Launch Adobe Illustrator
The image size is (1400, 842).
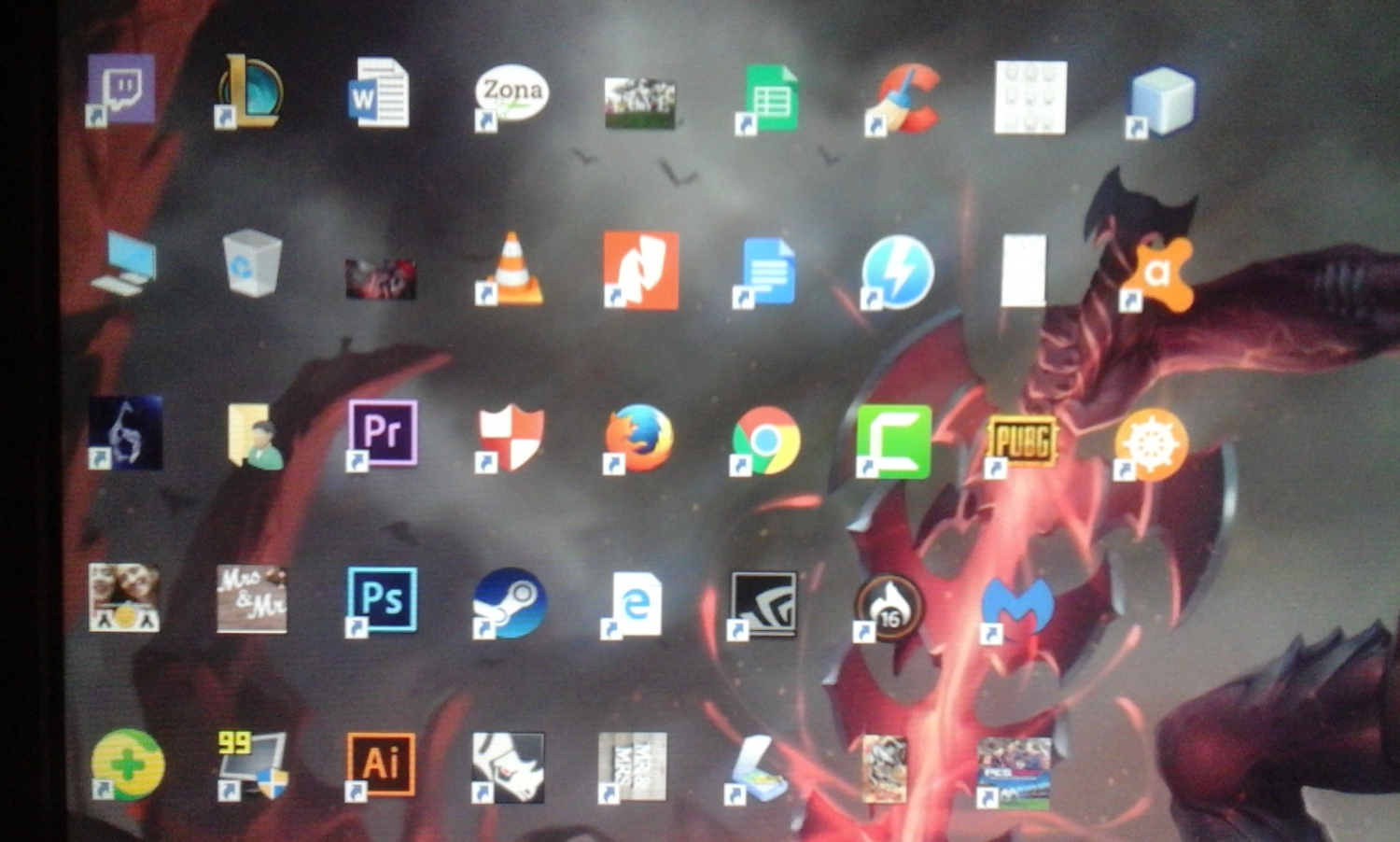(x=380, y=766)
